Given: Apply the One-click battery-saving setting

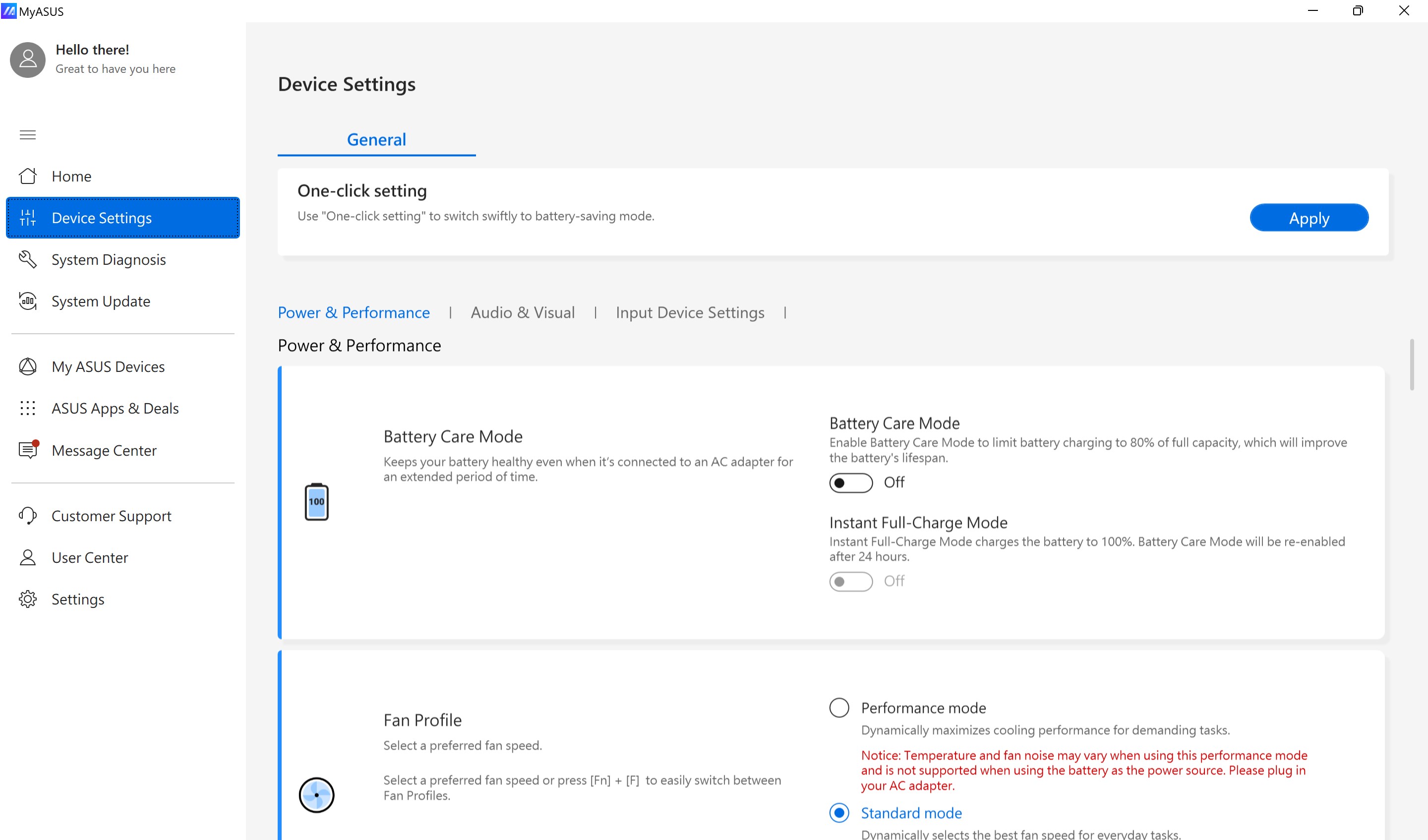Looking at the screenshot, I should point(1309,217).
